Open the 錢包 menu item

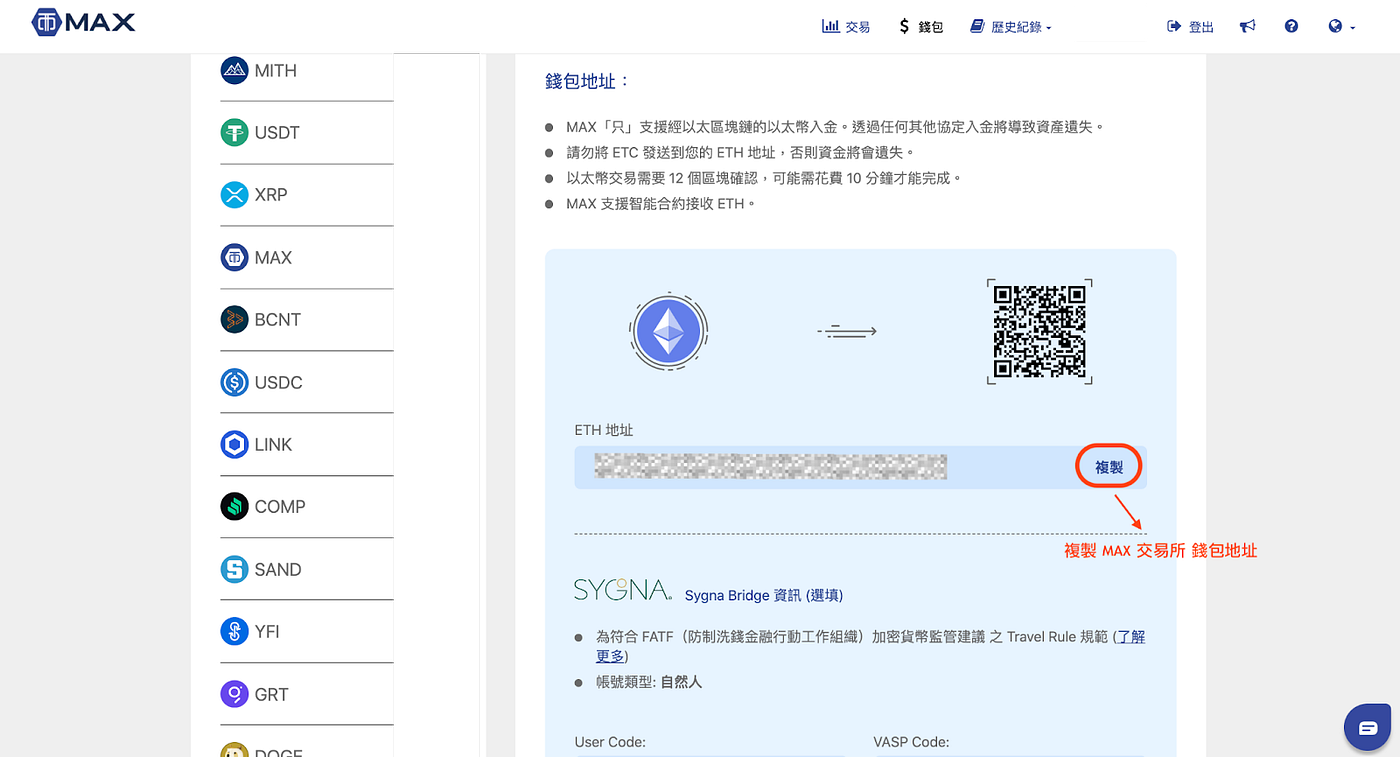tap(920, 27)
